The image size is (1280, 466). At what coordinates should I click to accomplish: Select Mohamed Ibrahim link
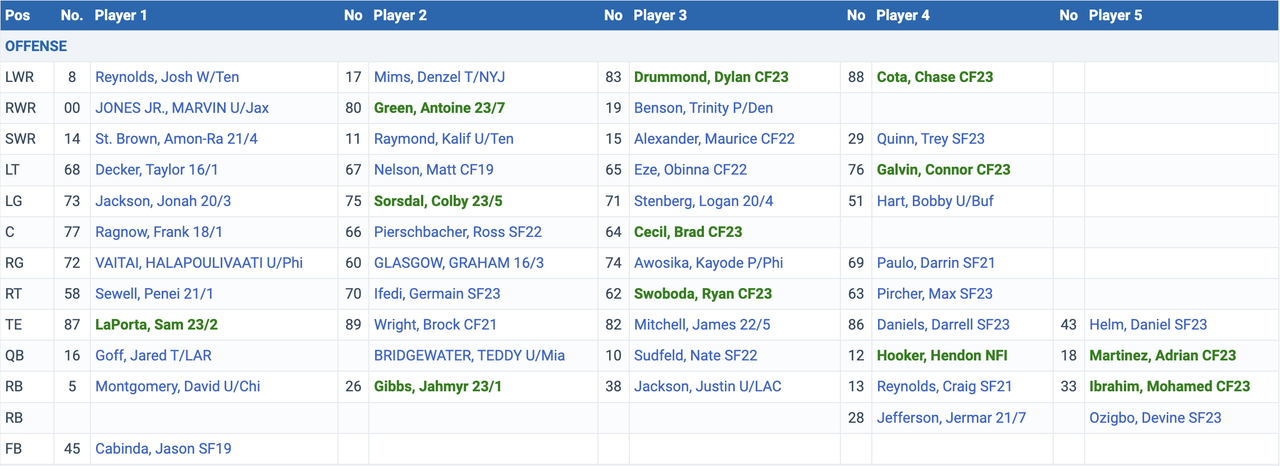click(1169, 386)
